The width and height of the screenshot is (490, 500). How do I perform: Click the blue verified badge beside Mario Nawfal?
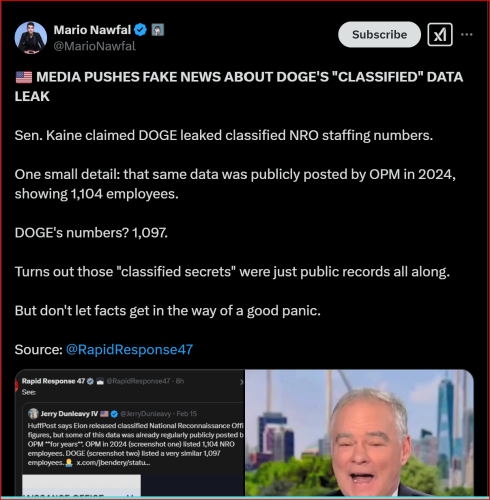(140, 30)
